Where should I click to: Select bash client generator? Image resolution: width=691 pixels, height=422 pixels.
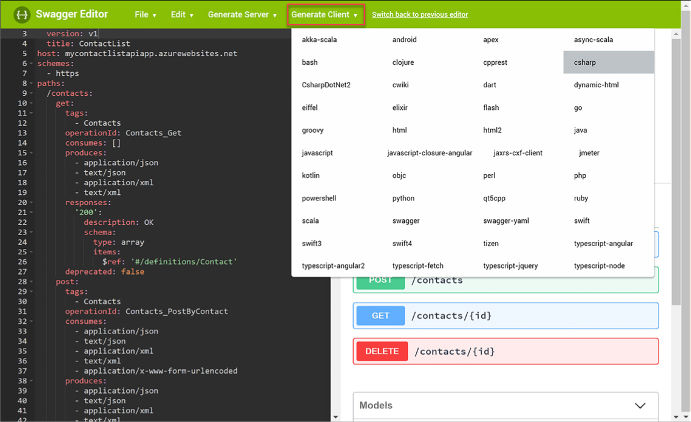pyautogui.click(x=309, y=62)
